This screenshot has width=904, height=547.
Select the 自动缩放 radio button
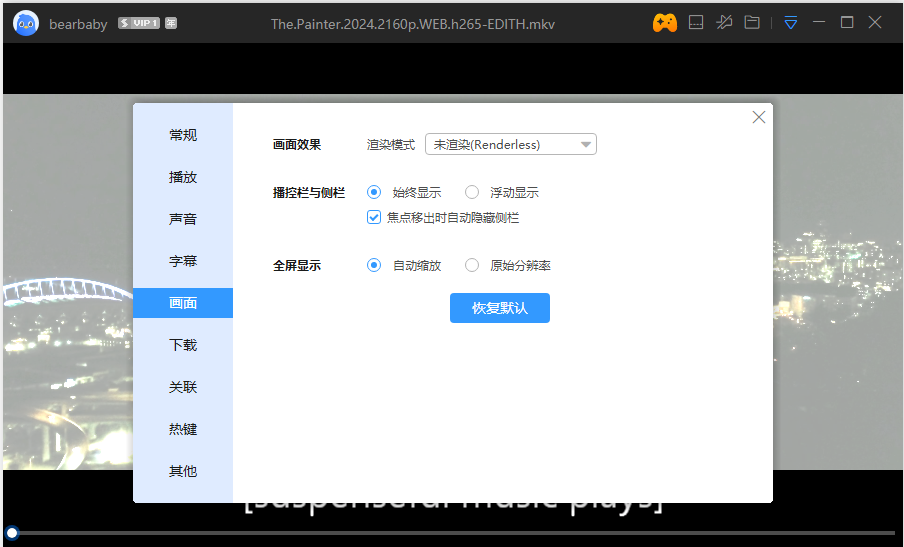point(375,265)
